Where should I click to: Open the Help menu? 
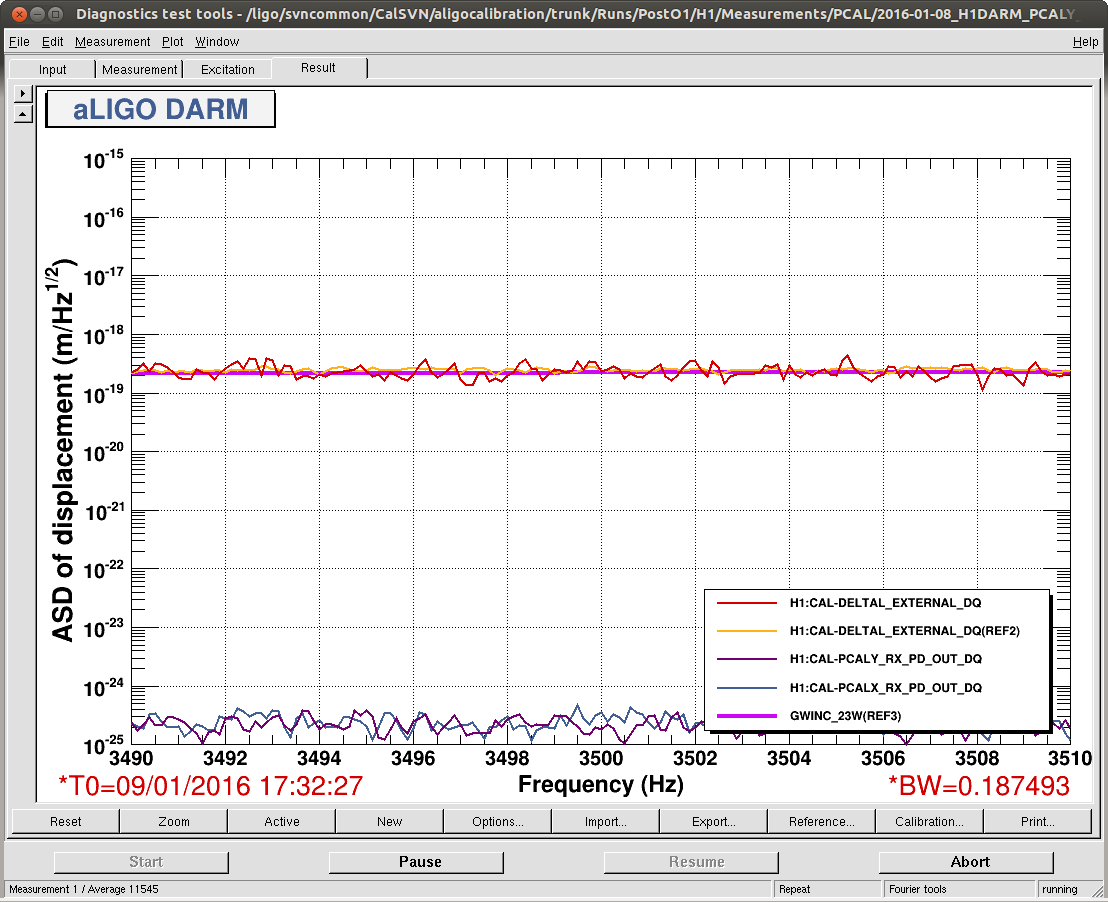pos(1085,42)
